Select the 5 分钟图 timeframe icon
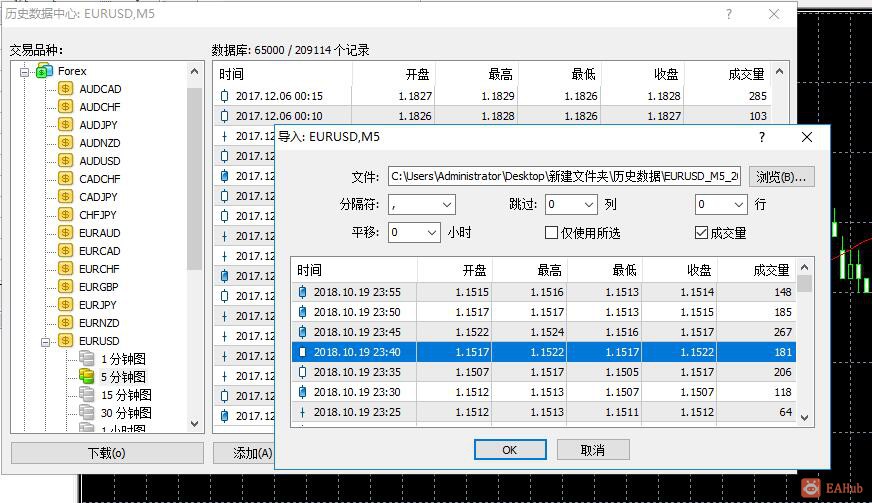872x503 pixels. tap(86, 377)
